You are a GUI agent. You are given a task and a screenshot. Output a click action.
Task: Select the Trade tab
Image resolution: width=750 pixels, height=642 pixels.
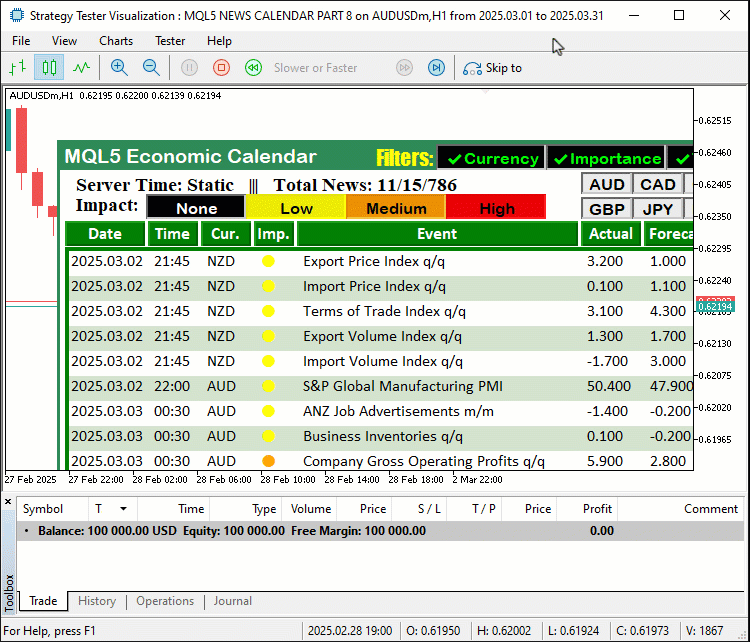coord(43,601)
